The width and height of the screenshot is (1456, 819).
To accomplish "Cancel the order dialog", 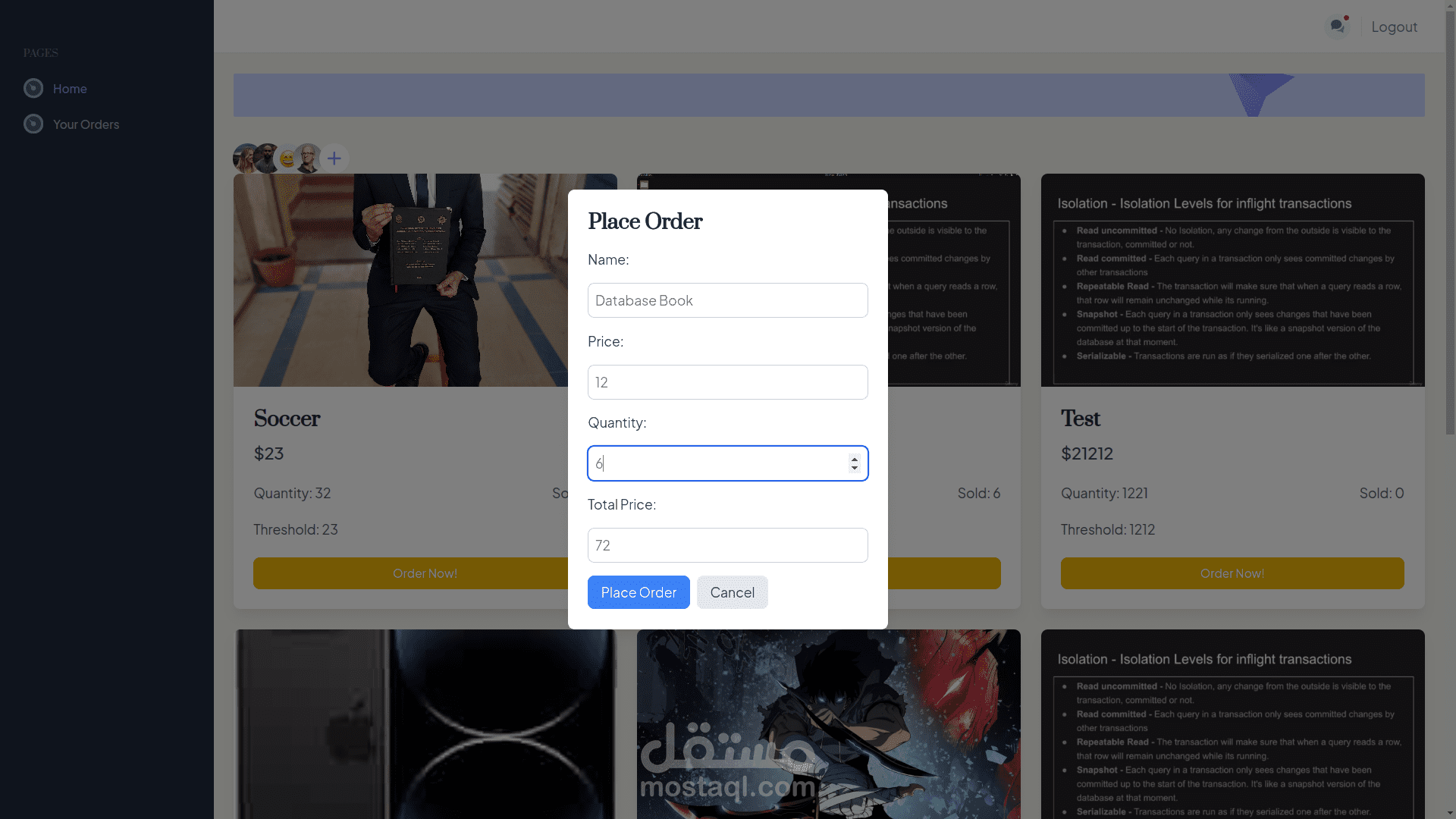I will pyautogui.click(x=732, y=592).
